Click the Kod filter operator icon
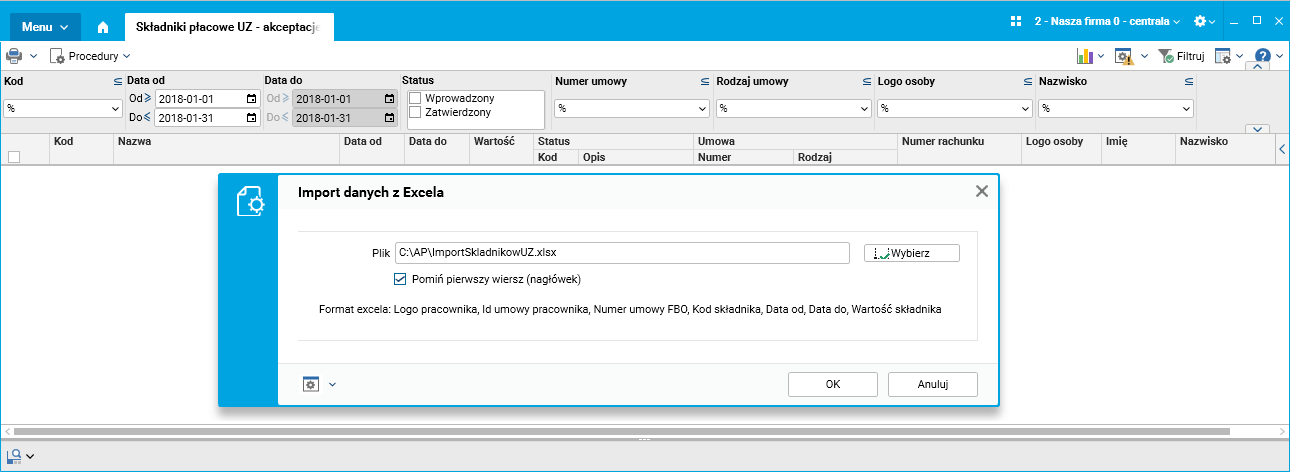This screenshot has width=1290, height=472. [117, 81]
